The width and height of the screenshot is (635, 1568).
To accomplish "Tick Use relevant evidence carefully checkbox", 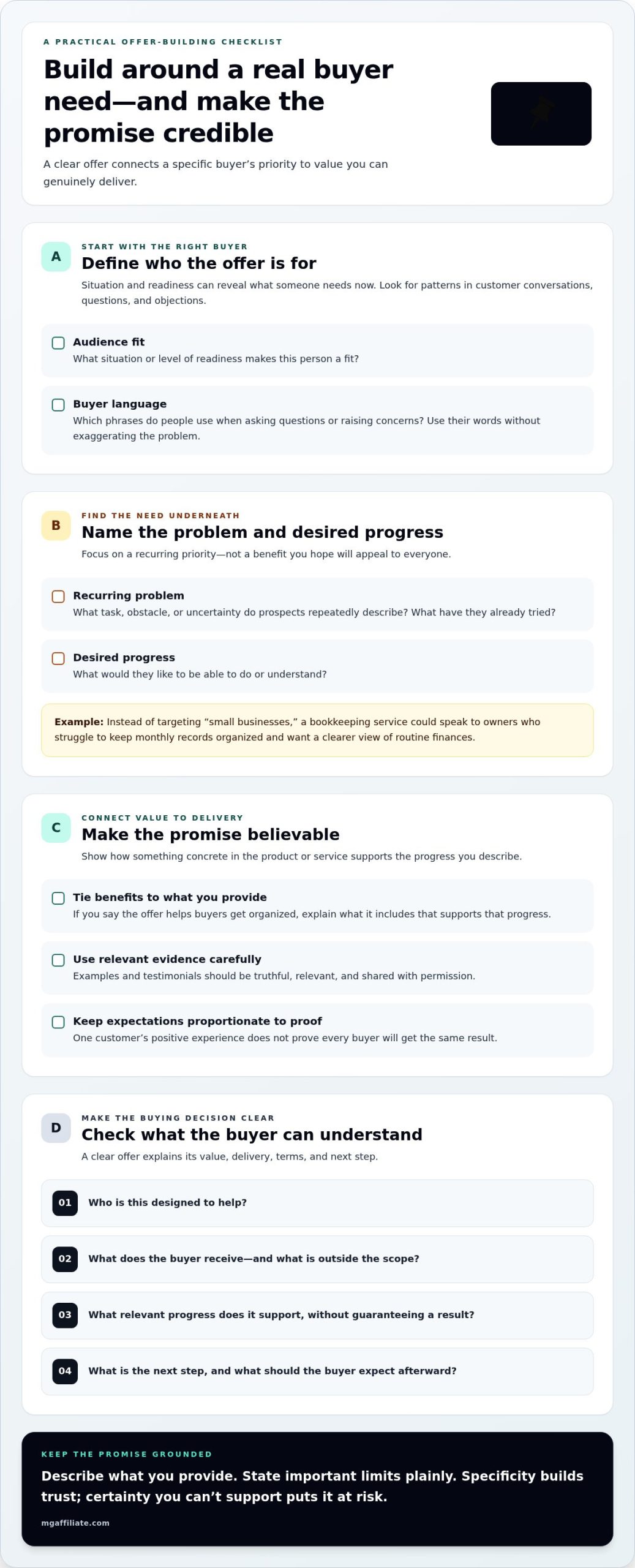I will (58, 960).
